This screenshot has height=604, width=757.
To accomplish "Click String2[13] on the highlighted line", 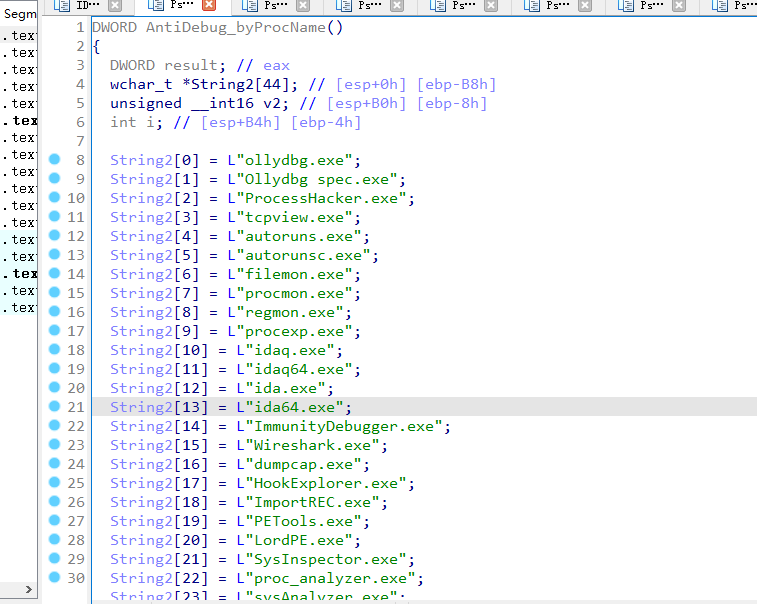I will coord(158,407).
